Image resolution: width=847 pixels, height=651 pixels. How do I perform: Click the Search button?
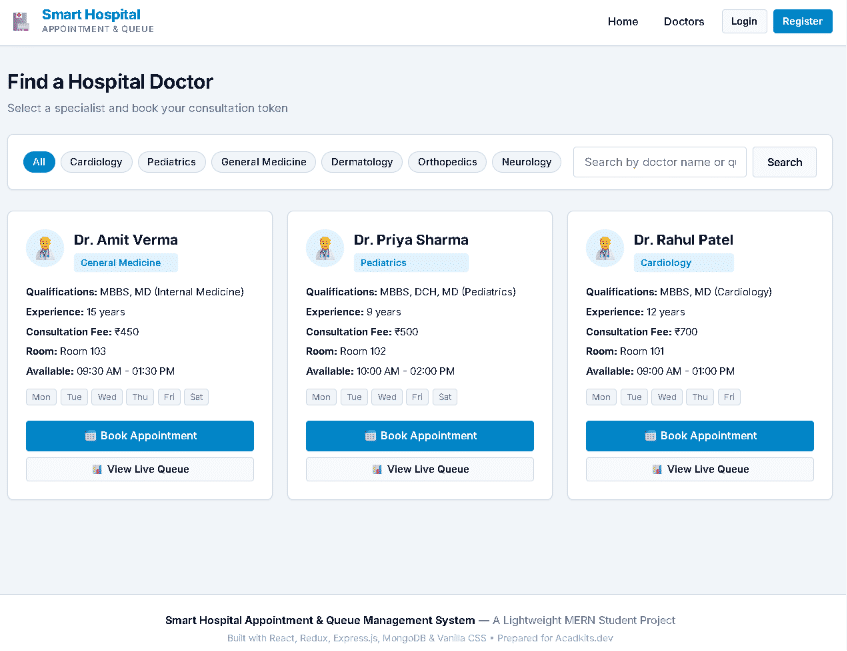(x=785, y=162)
